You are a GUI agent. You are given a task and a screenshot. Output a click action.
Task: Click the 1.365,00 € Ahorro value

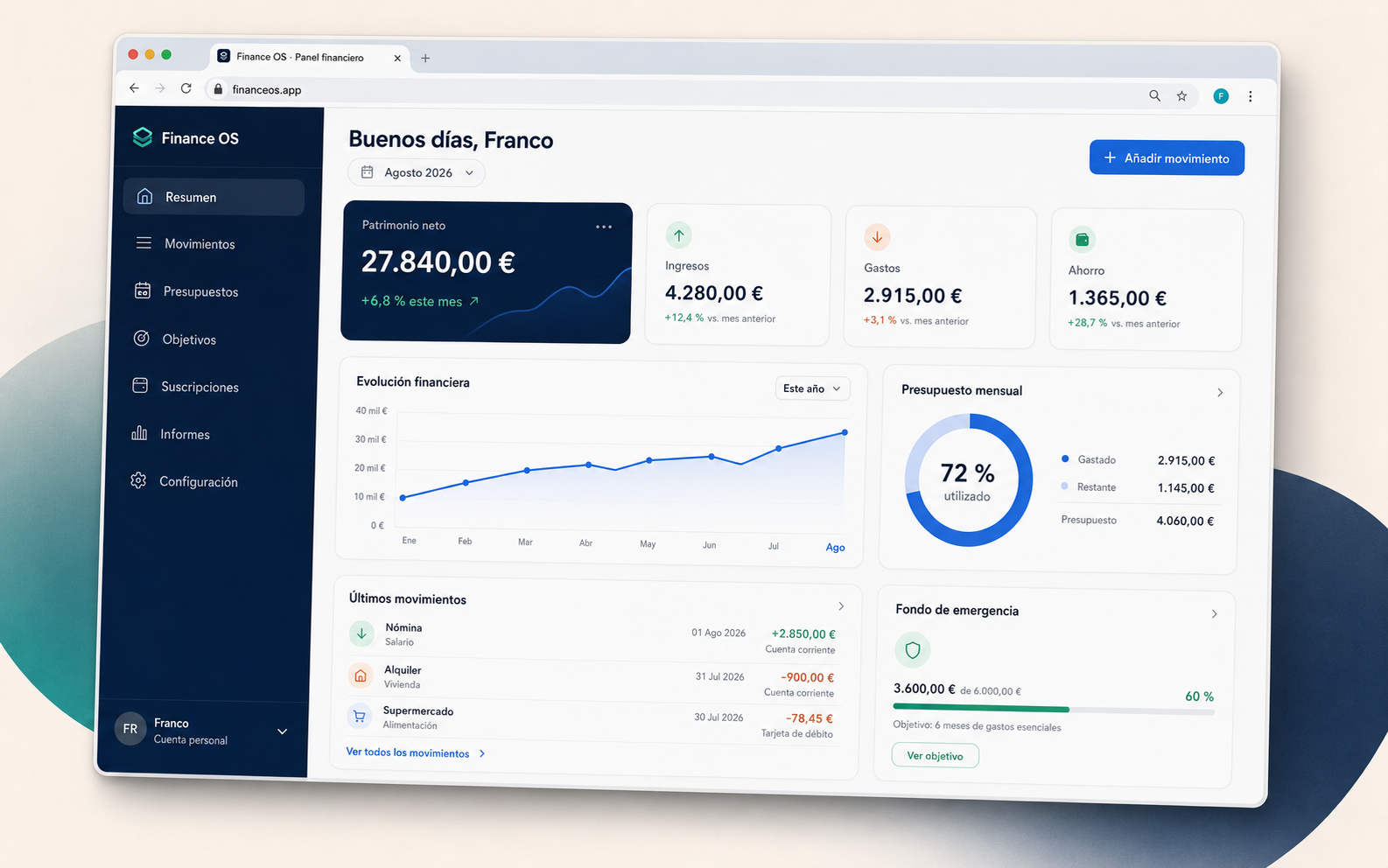(1118, 298)
